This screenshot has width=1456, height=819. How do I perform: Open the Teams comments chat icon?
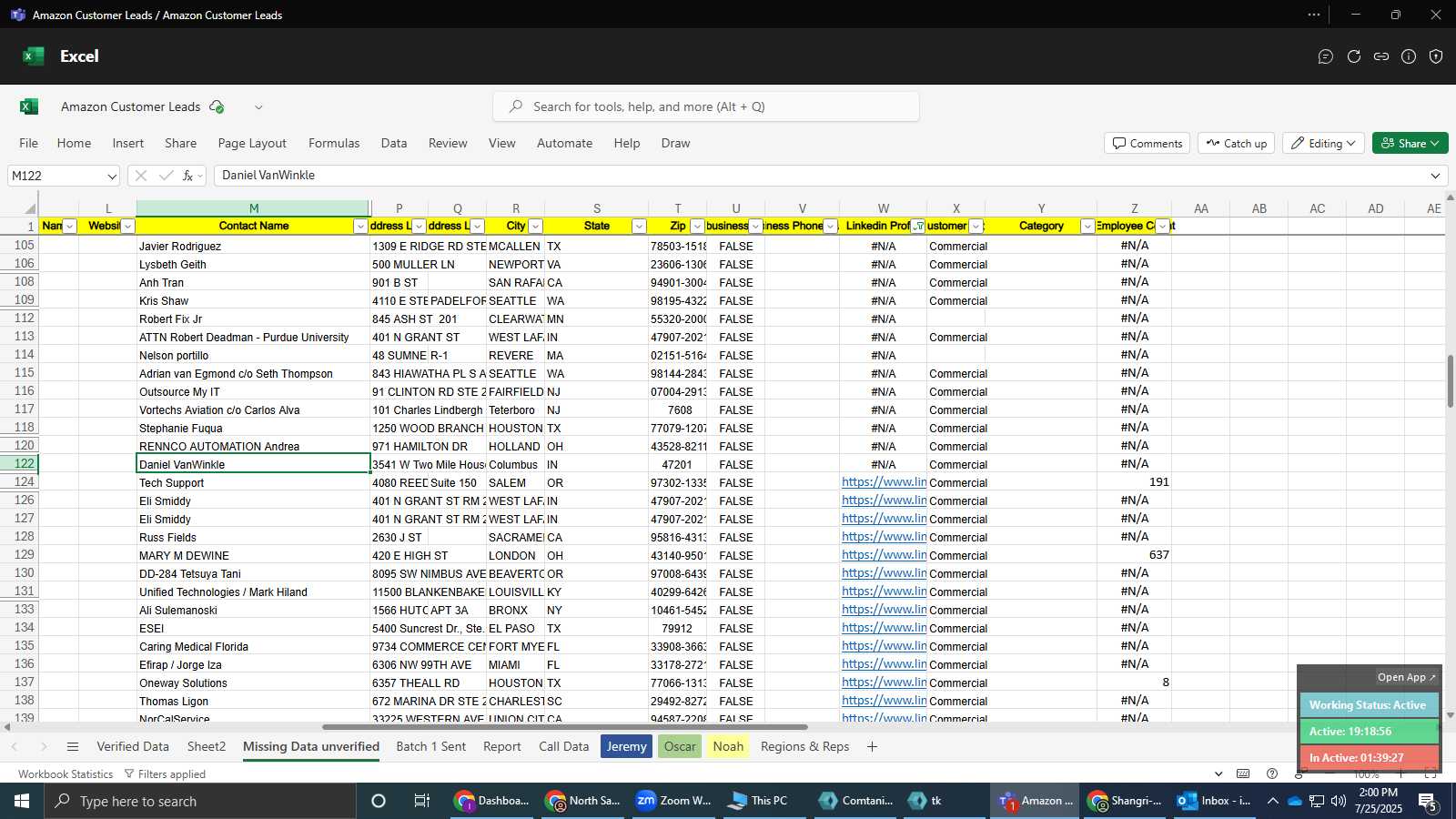1326,56
